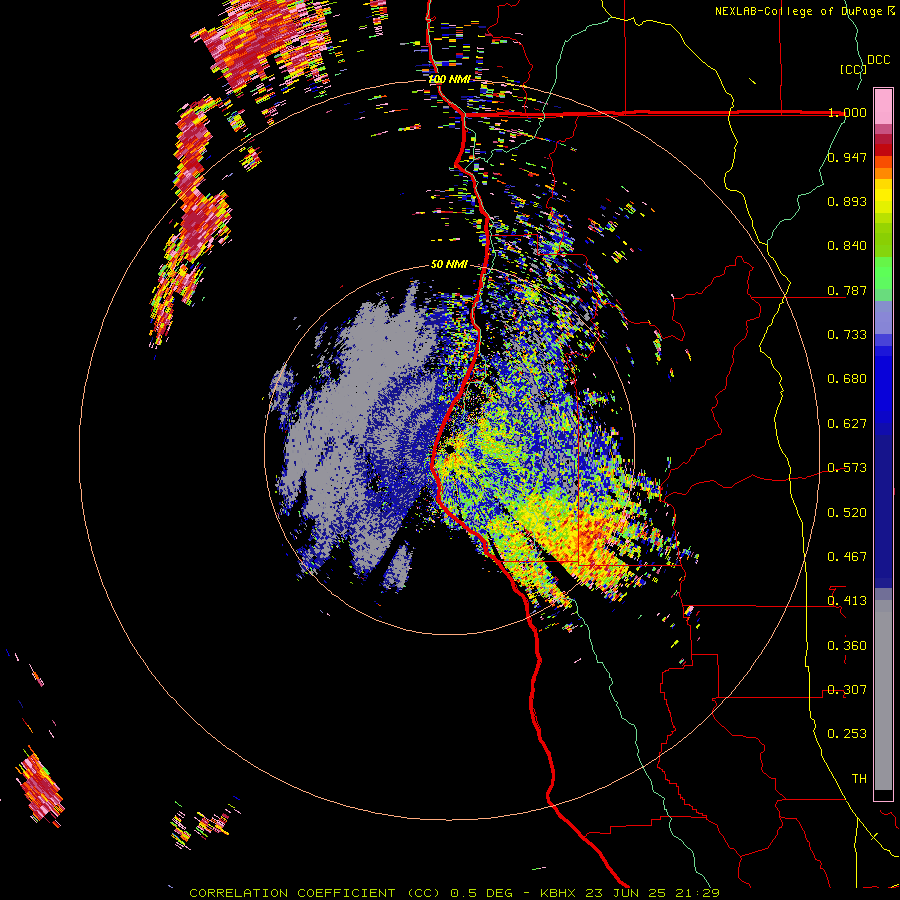This screenshot has width=900, height=900.
Task: Click the 0.413 scale value
Action: tap(847, 601)
